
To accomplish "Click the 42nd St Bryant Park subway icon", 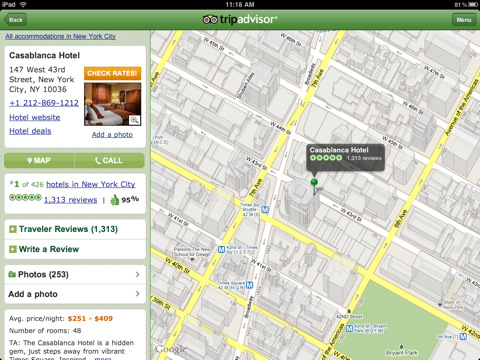I will coord(349,328).
